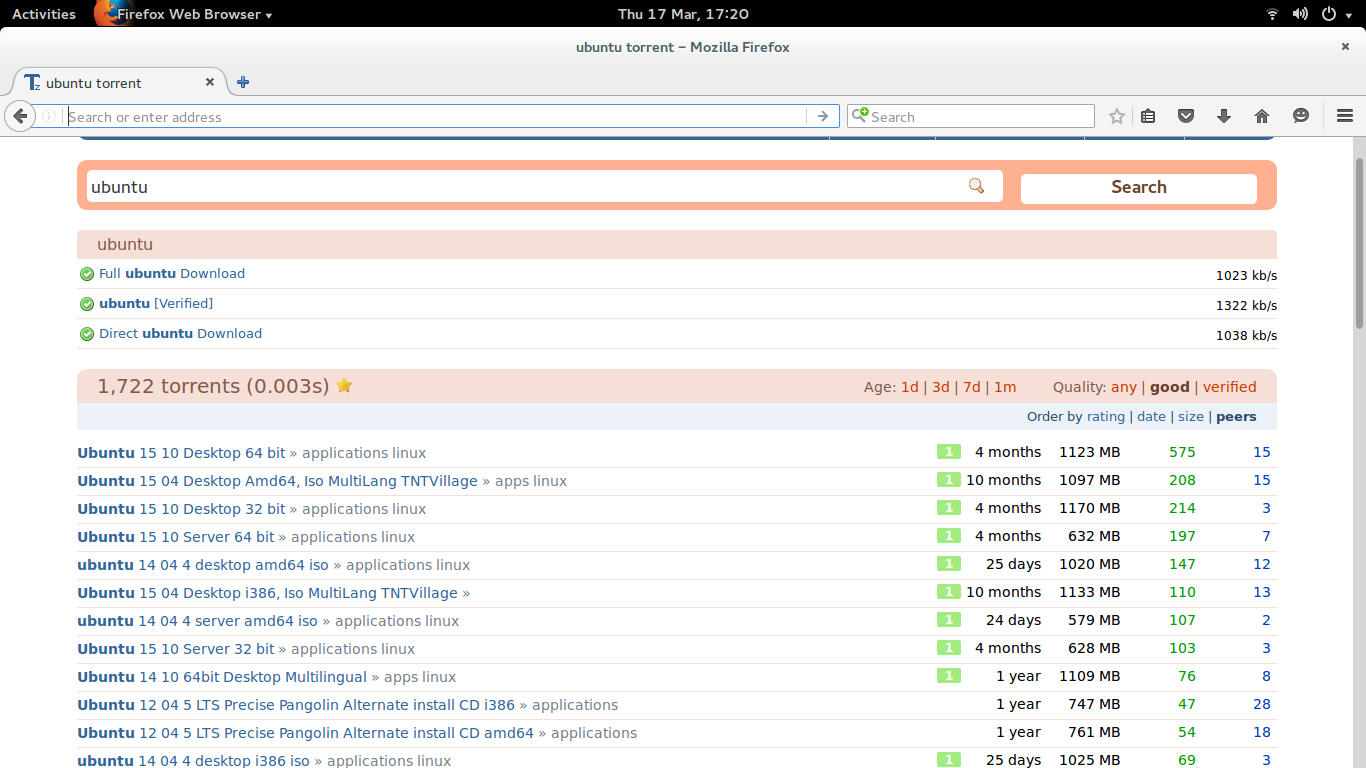Go to the Firefox Home icon
This screenshot has width=1366, height=768.
tap(1261, 116)
